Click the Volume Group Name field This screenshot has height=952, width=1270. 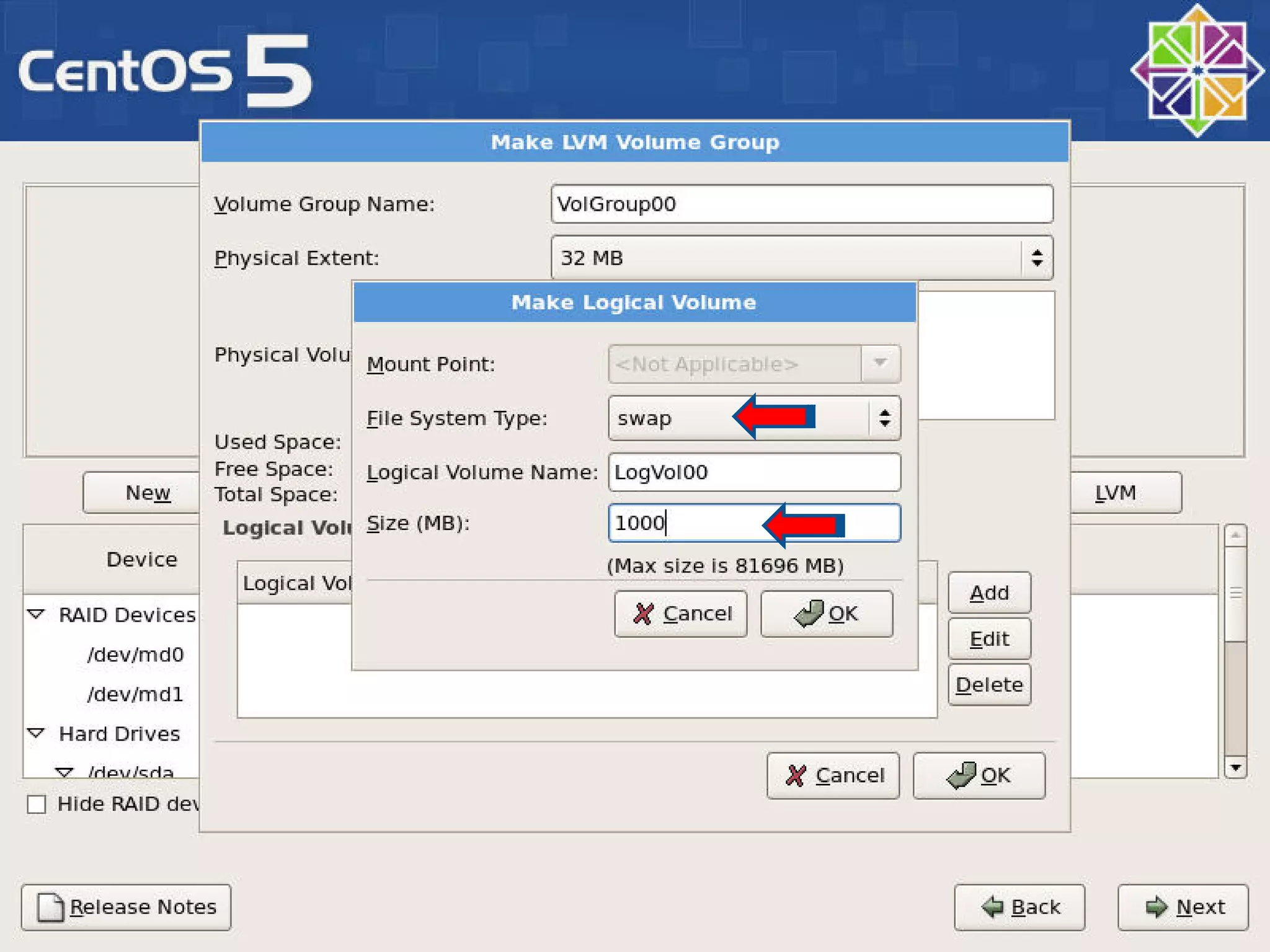pos(801,204)
